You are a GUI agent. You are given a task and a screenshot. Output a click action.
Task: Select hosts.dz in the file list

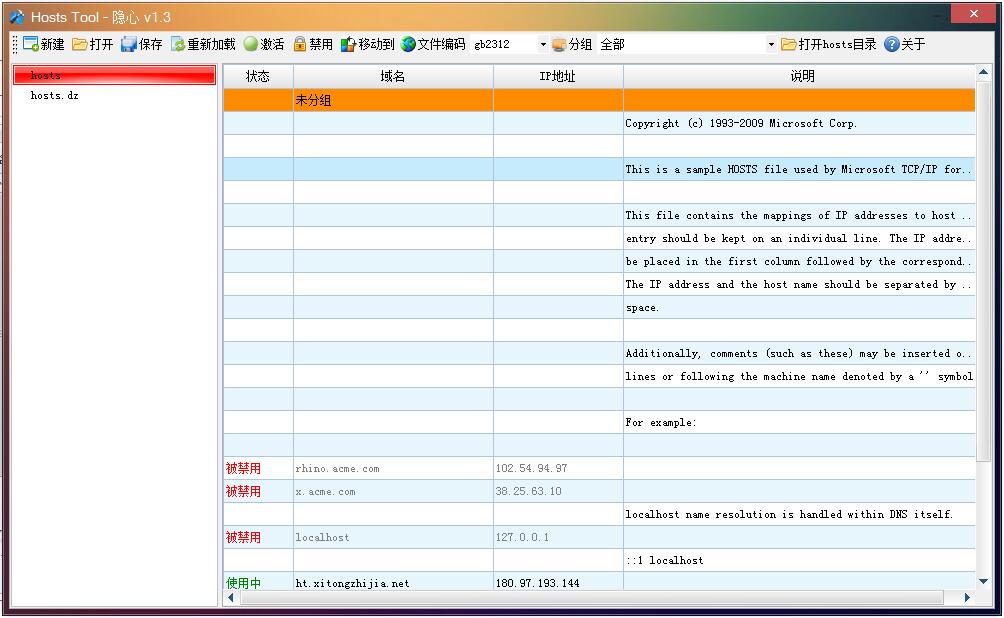tap(54, 95)
